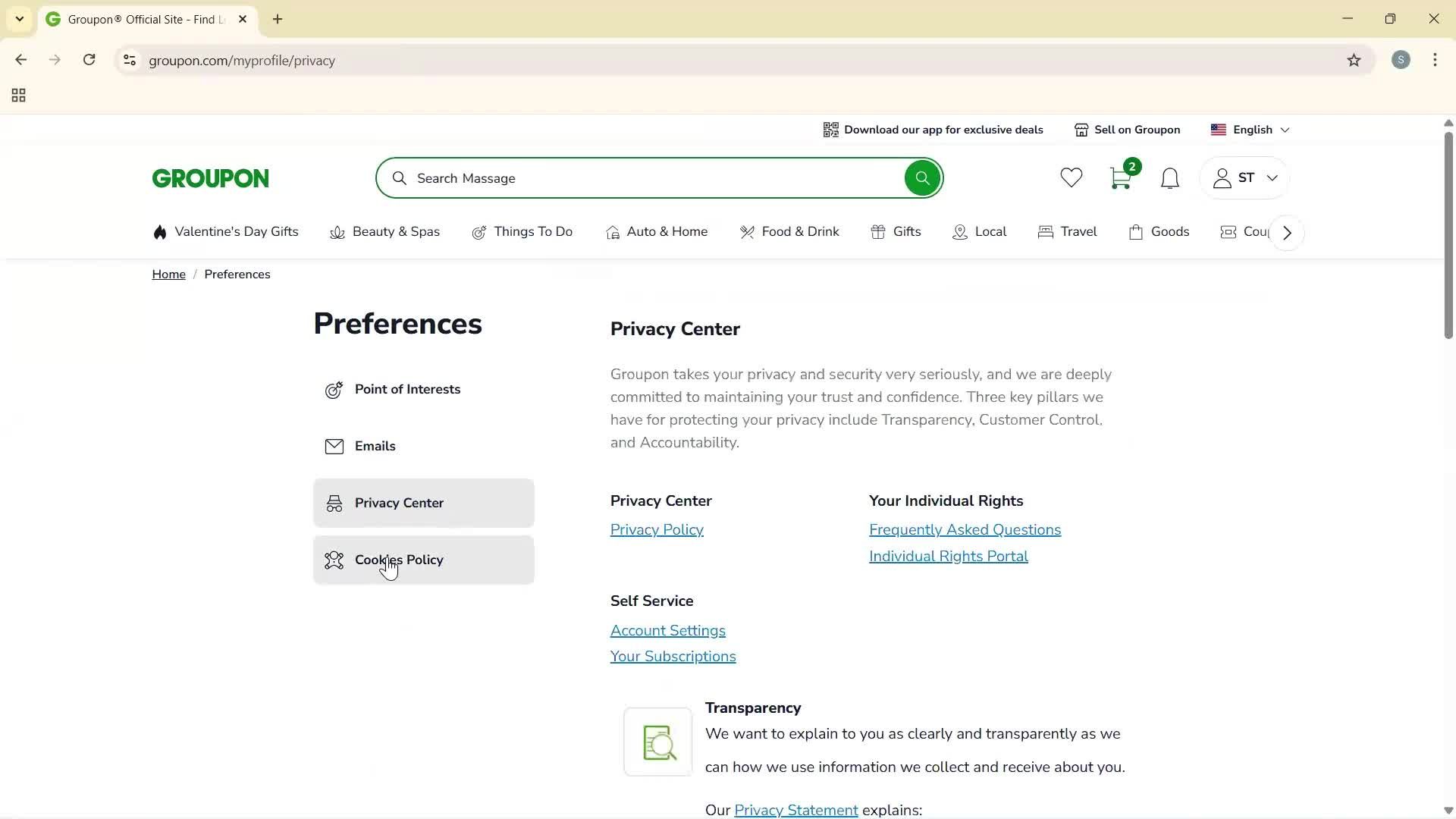The height and width of the screenshot is (819, 1456).
Task: Click the QR code app download icon
Action: [x=830, y=130]
